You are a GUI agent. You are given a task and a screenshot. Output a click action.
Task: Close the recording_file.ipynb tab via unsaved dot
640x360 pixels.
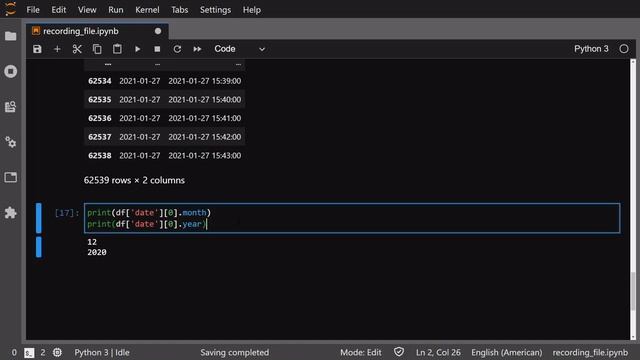[x=158, y=31]
